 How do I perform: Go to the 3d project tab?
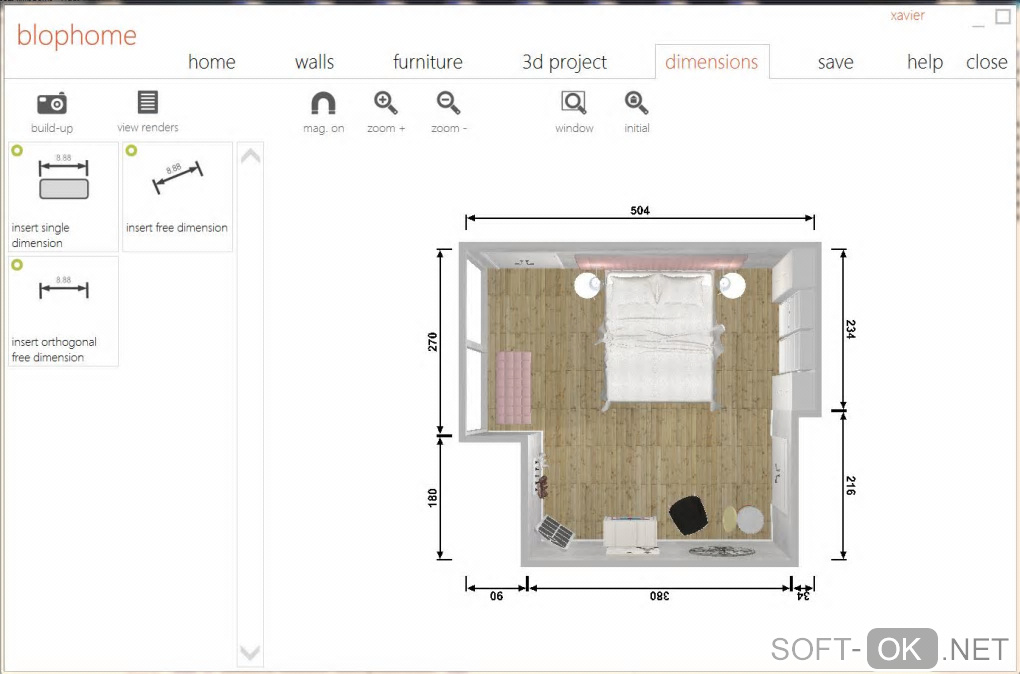pos(564,62)
